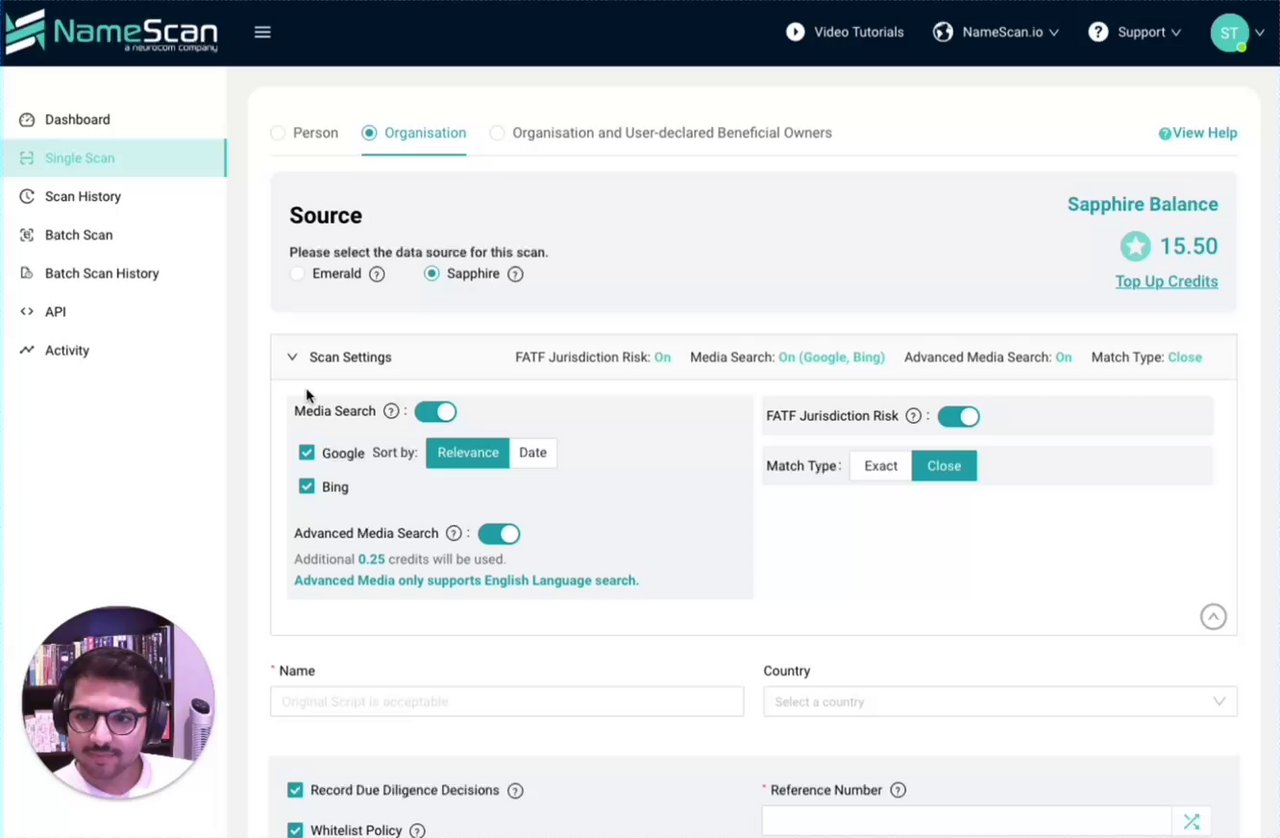The image size is (1280, 838).
Task: Click the generate reference number shuffle icon
Action: coord(1191,821)
